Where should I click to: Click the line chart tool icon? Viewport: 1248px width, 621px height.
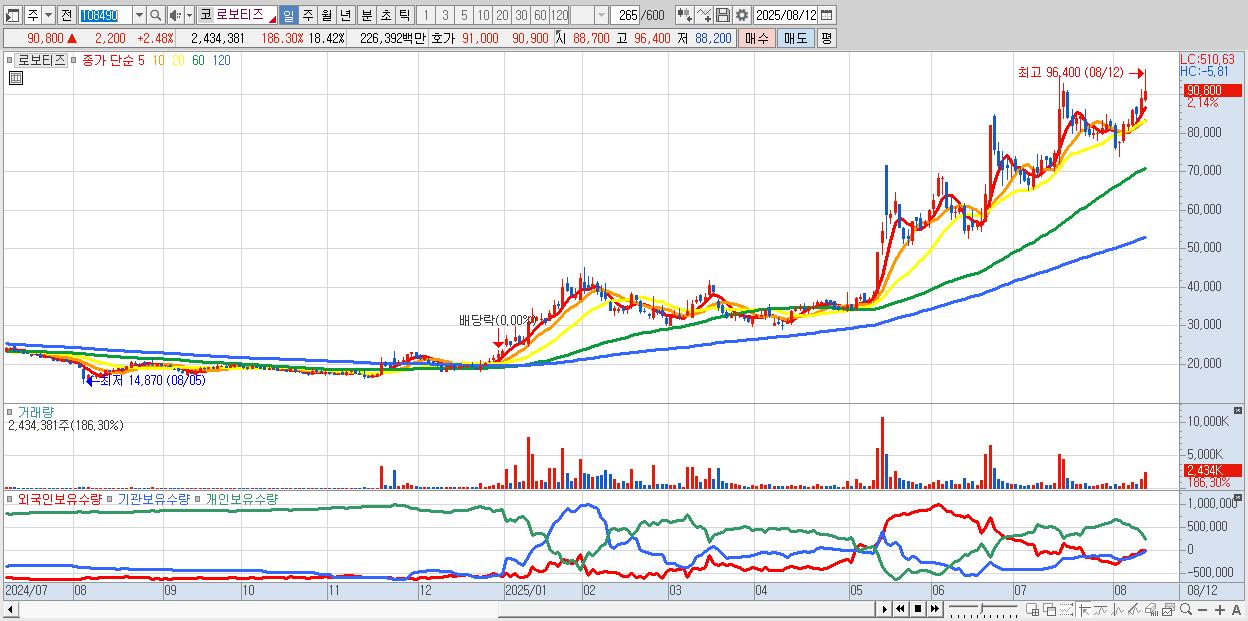(704, 15)
